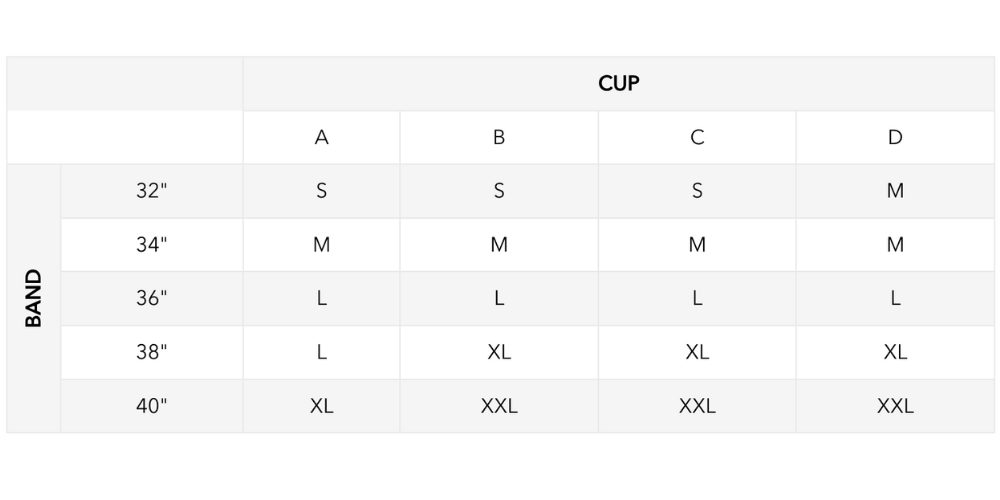
Task: Click the vertical BAND label
Action: point(34,298)
